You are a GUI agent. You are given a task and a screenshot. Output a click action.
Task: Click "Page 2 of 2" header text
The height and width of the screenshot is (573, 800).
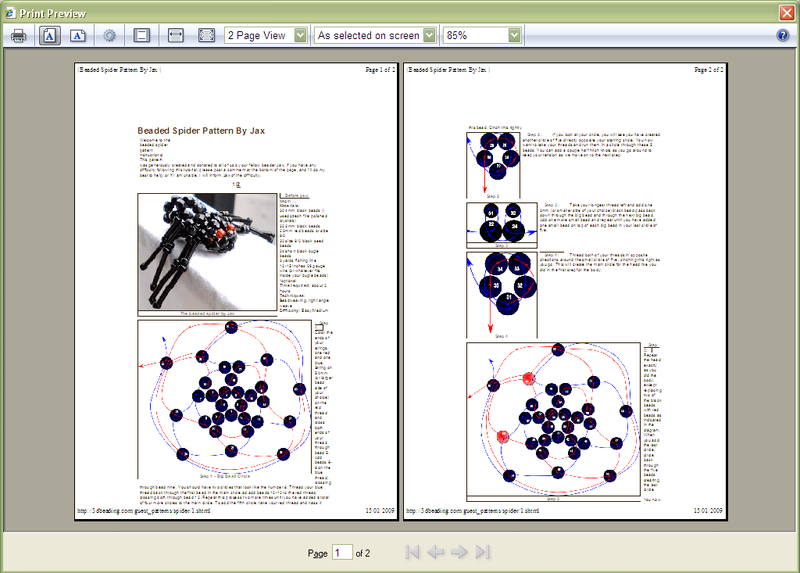[709, 70]
